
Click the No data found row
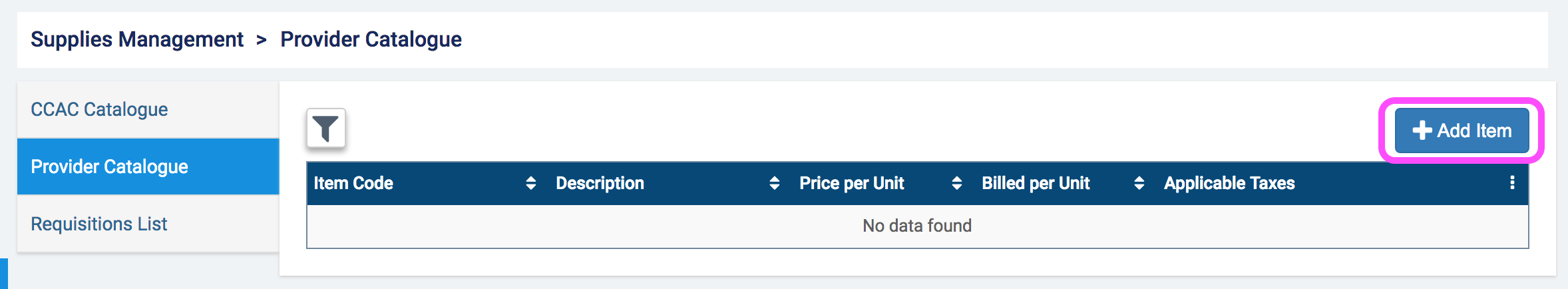[x=917, y=226]
